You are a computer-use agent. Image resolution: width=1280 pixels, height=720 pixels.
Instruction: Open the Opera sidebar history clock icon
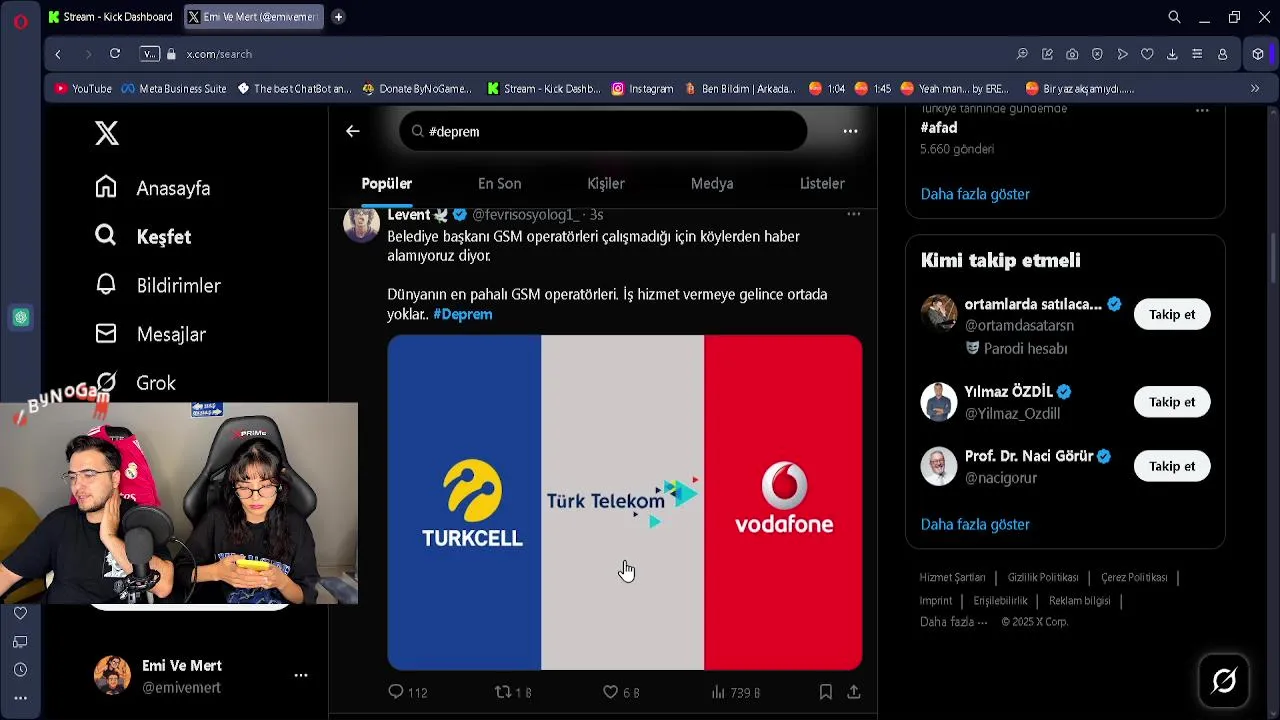coord(20,670)
